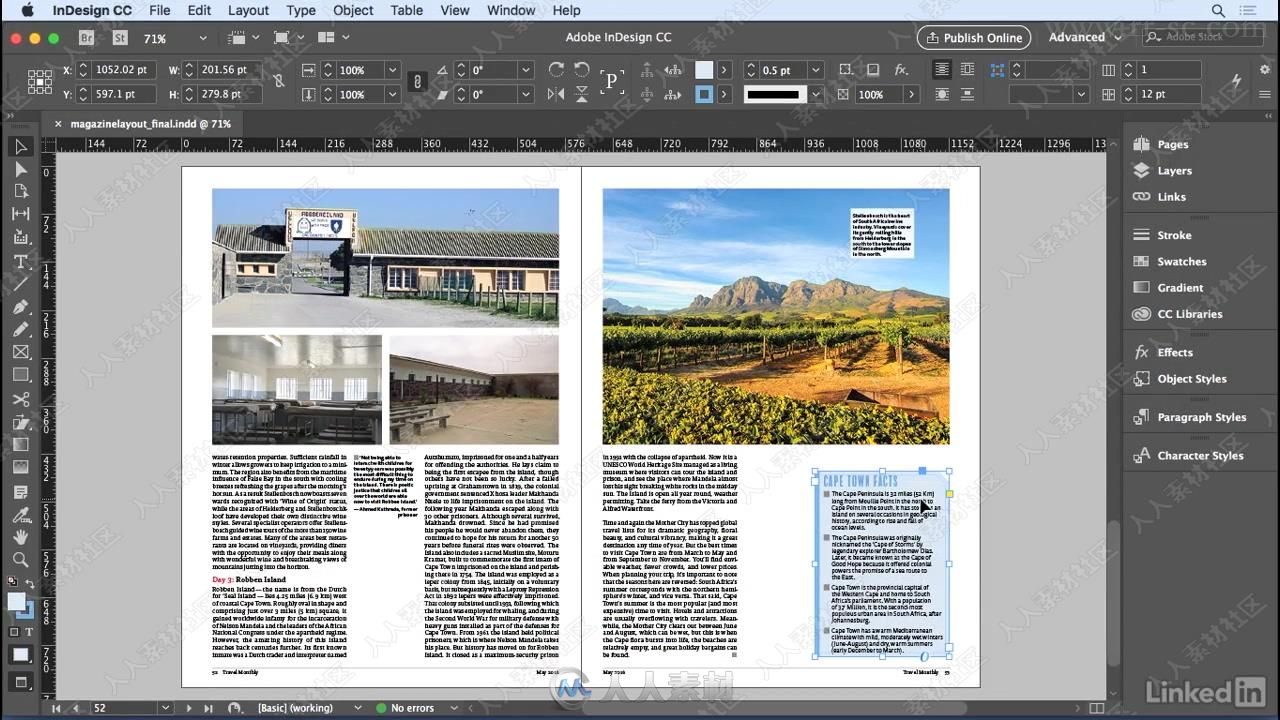Open the Object menu

tap(353, 10)
